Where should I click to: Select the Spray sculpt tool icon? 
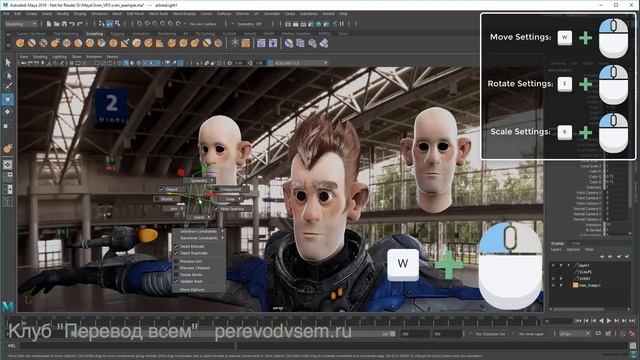101,43
